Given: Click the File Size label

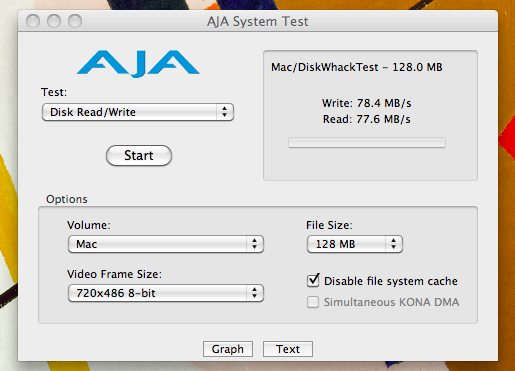Looking at the screenshot, I should pos(329,225).
